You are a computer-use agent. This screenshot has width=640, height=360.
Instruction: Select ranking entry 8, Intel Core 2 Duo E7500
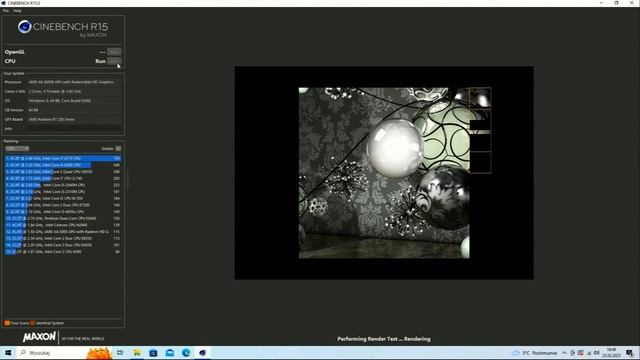(x=63, y=205)
